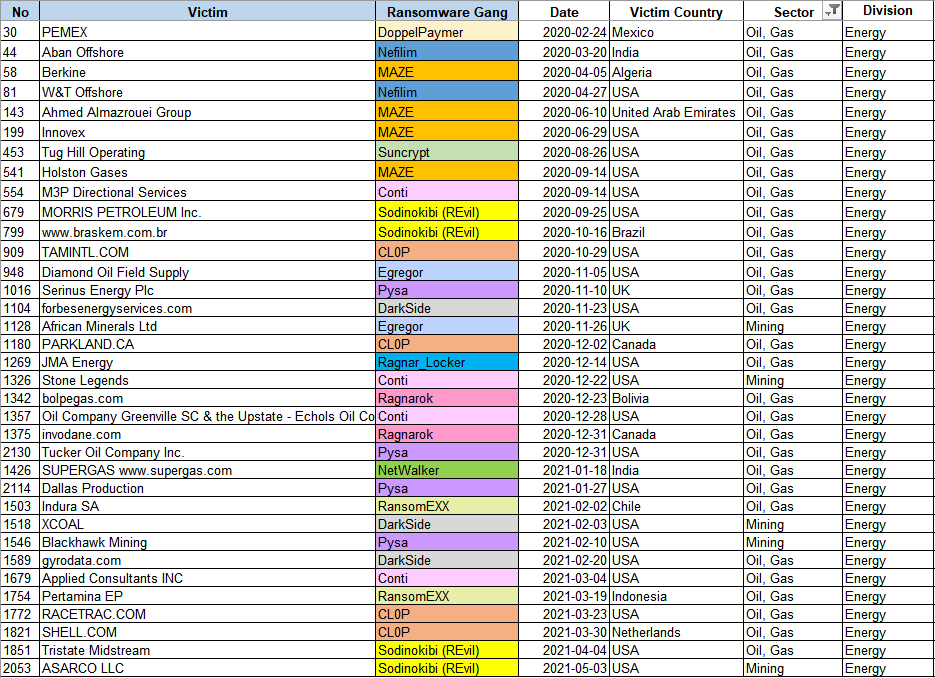The height and width of the screenshot is (678, 935).
Task: Select the NetWalker gang cell
Action: pos(447,470)
